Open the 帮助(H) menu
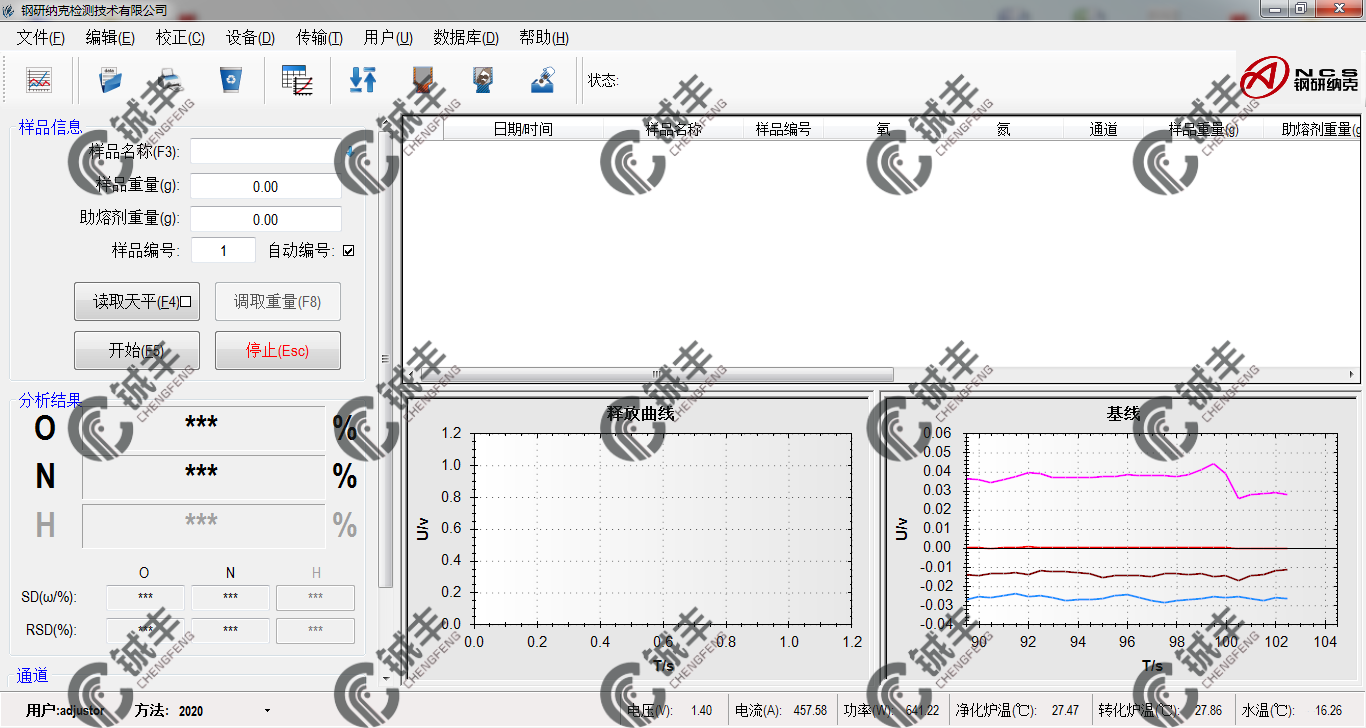Screen dimensions: 1366x728 (544, 38)
